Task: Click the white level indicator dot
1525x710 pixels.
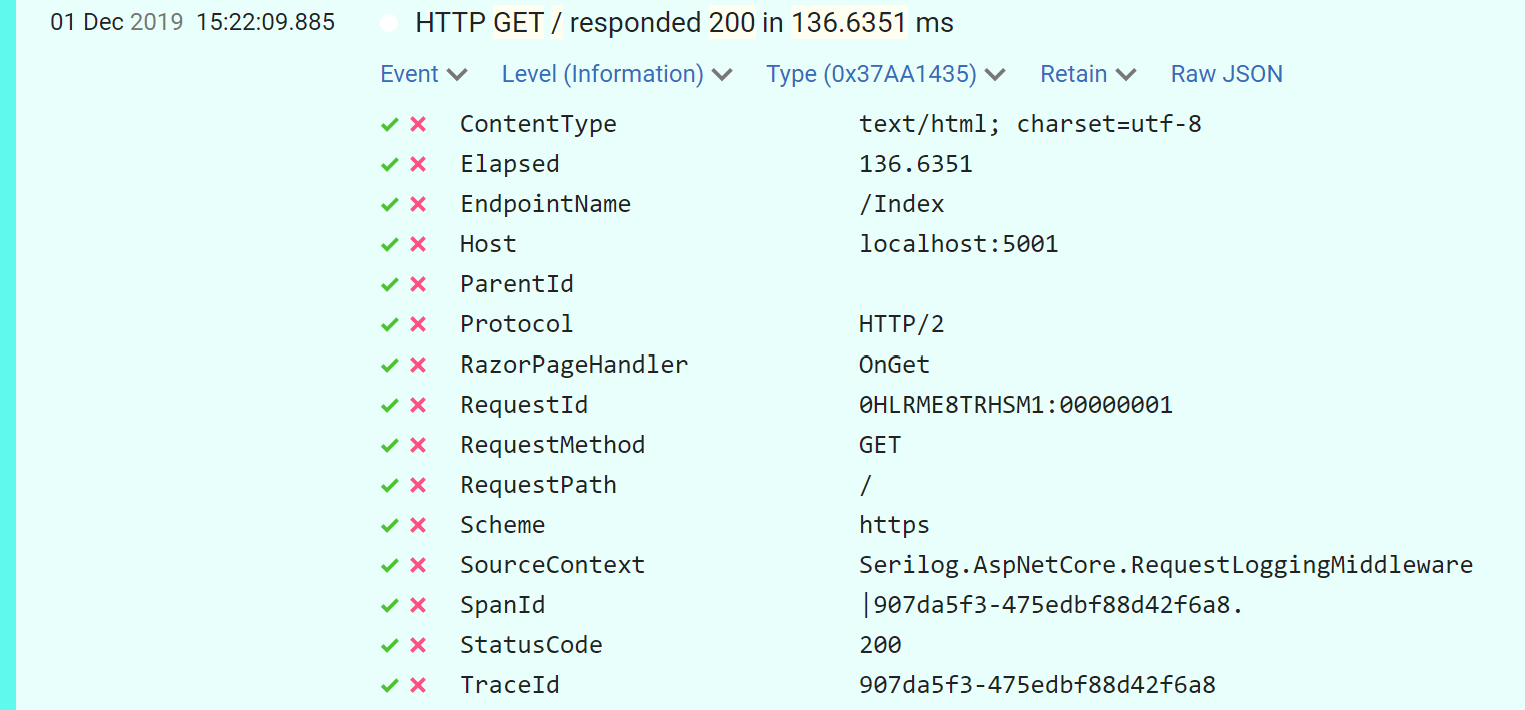Action: (x=389, y=24)
